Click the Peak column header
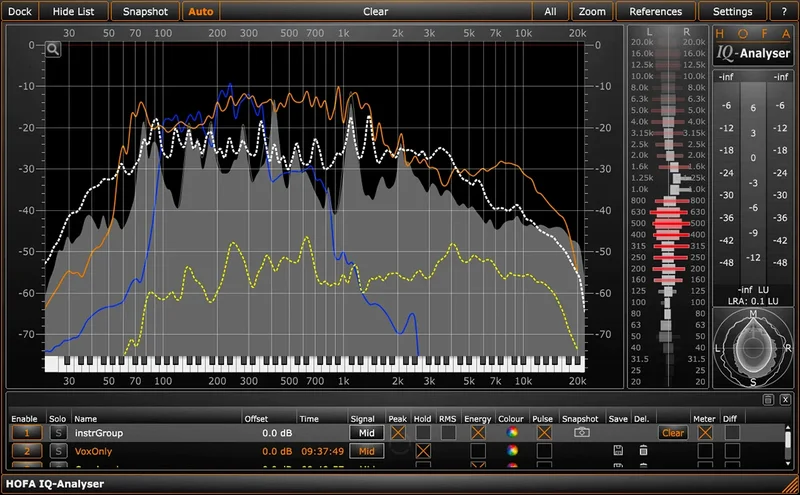 397,418
